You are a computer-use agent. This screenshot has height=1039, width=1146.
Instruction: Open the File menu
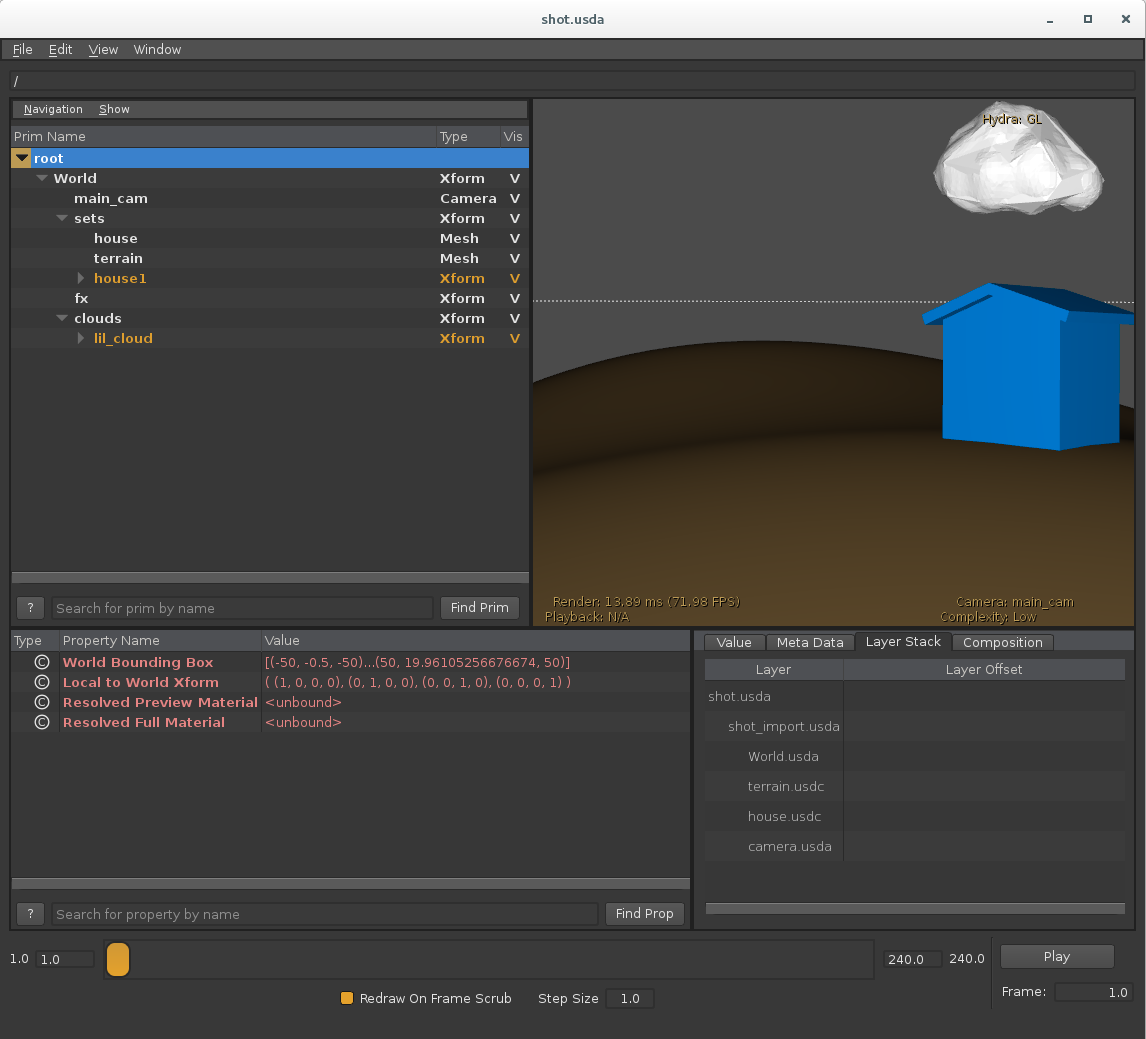point(23,49)
